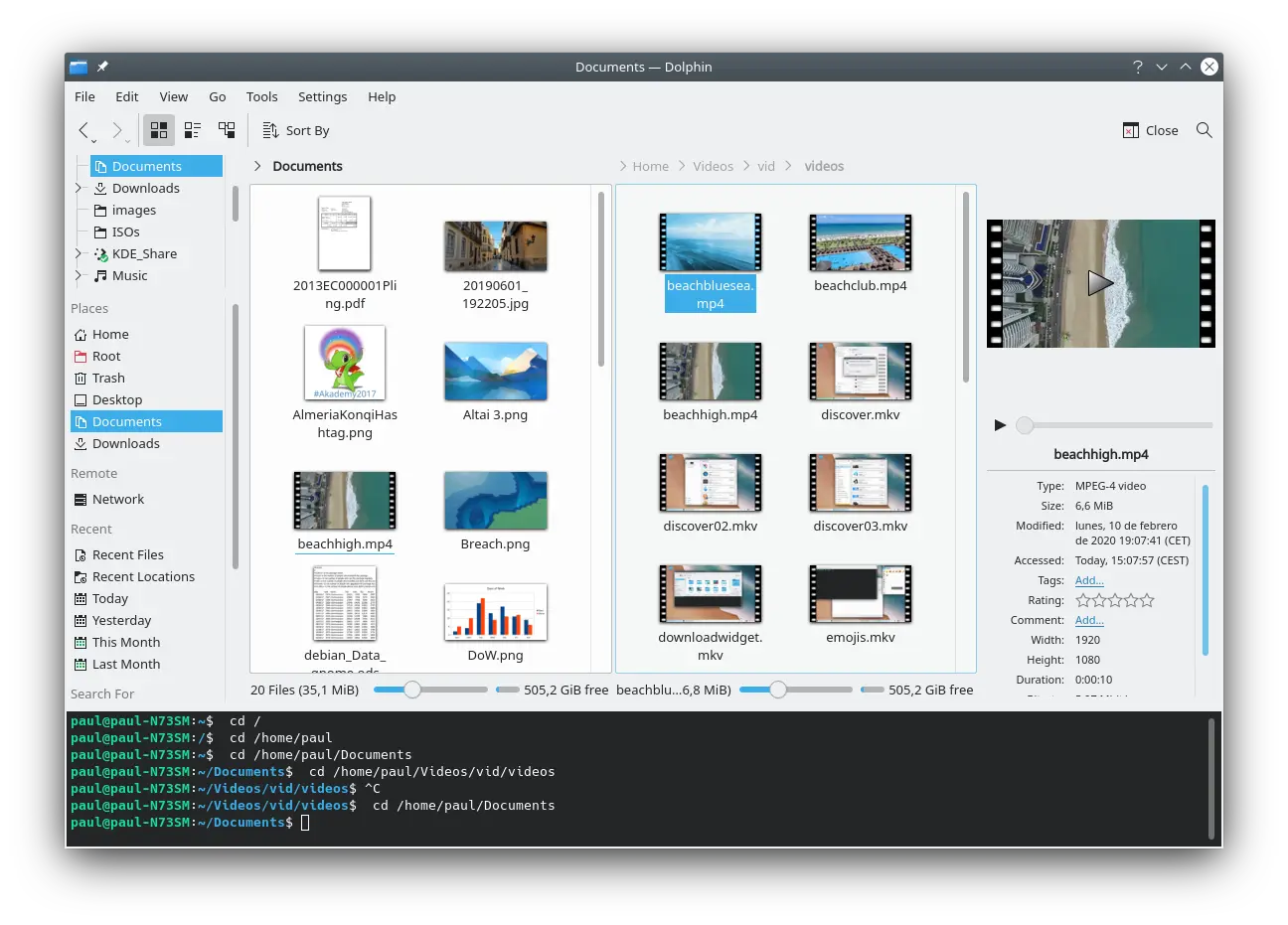The image size is (1288, 925).
Task: Close the split view pane
Action: (1150, 130)
